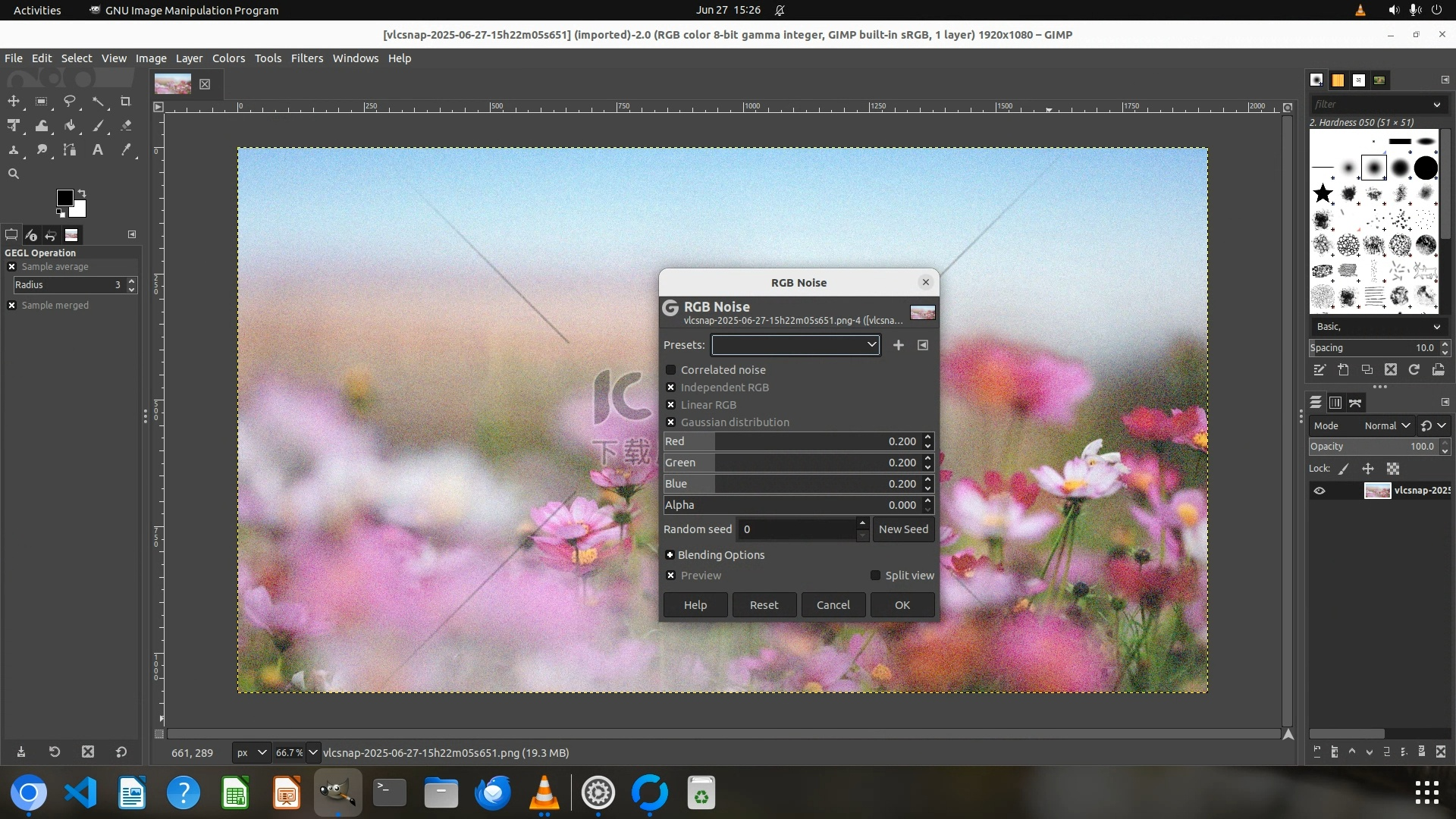1456x819 pixels.
Task: Enable the Correlated noise checkbox
Action: click(671, 370)
